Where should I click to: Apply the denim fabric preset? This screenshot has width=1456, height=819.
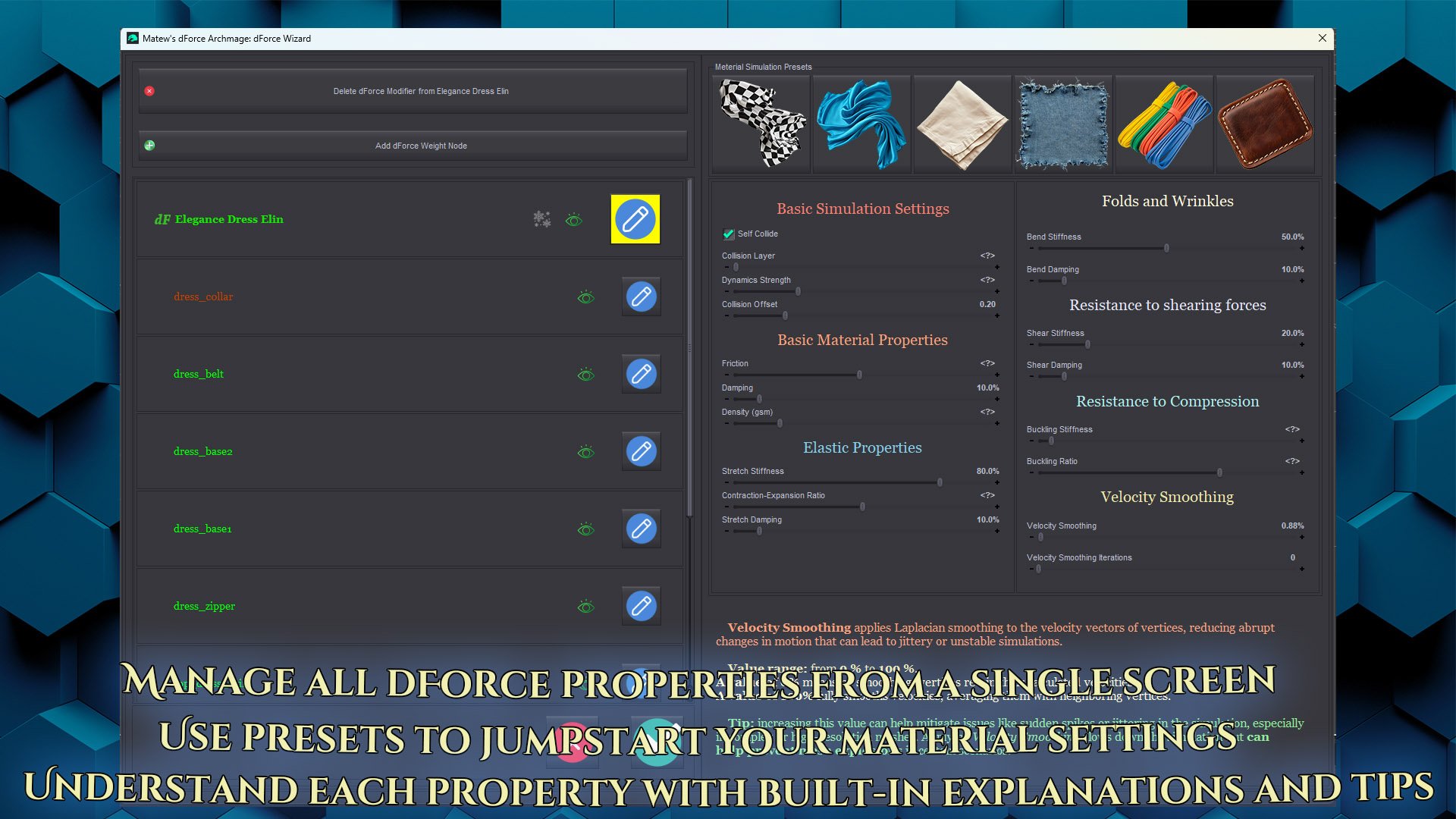pos(1063,124)
